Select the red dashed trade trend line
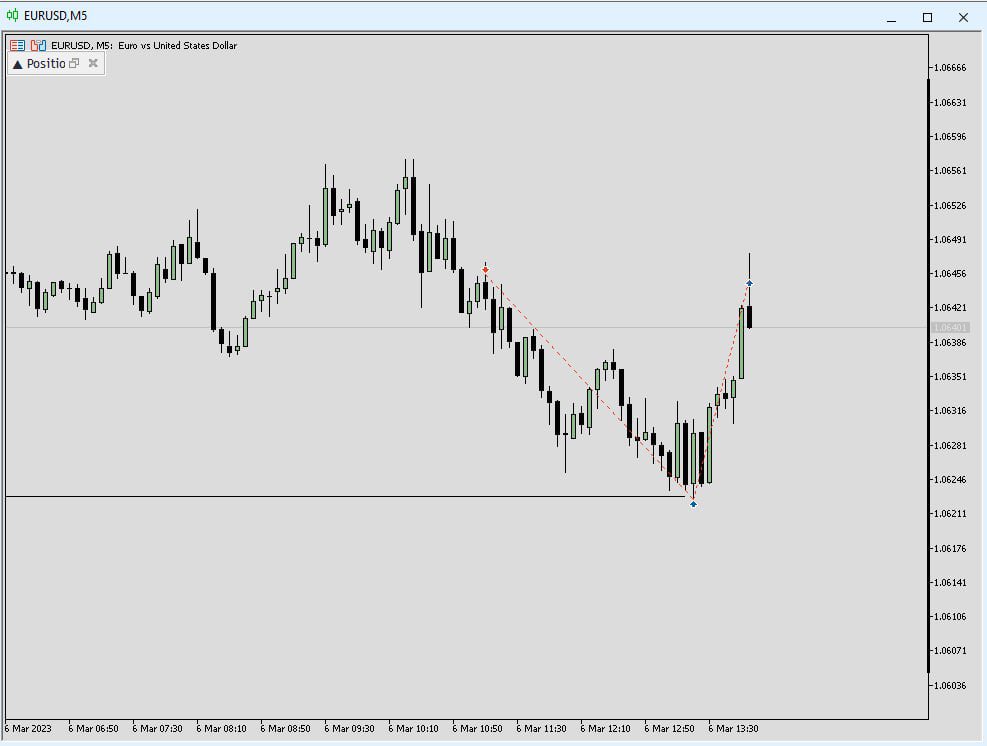Screen dimensions: 987x746 (589, 386)
